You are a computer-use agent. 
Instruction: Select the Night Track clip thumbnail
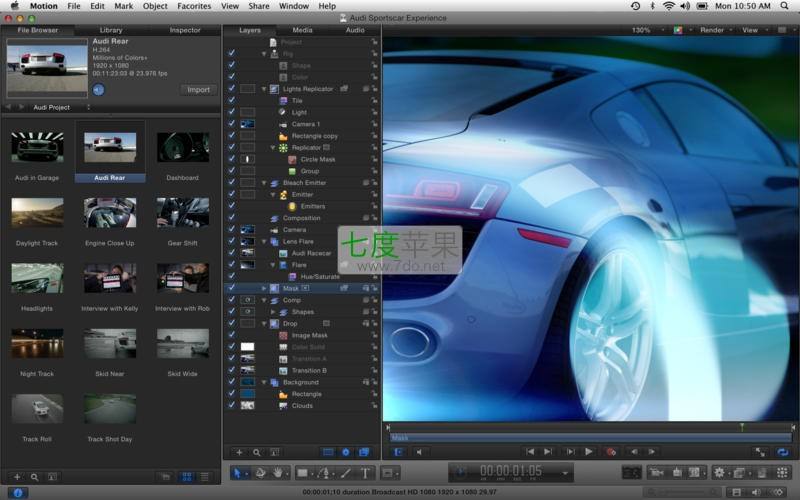click(x=37, y=343)
